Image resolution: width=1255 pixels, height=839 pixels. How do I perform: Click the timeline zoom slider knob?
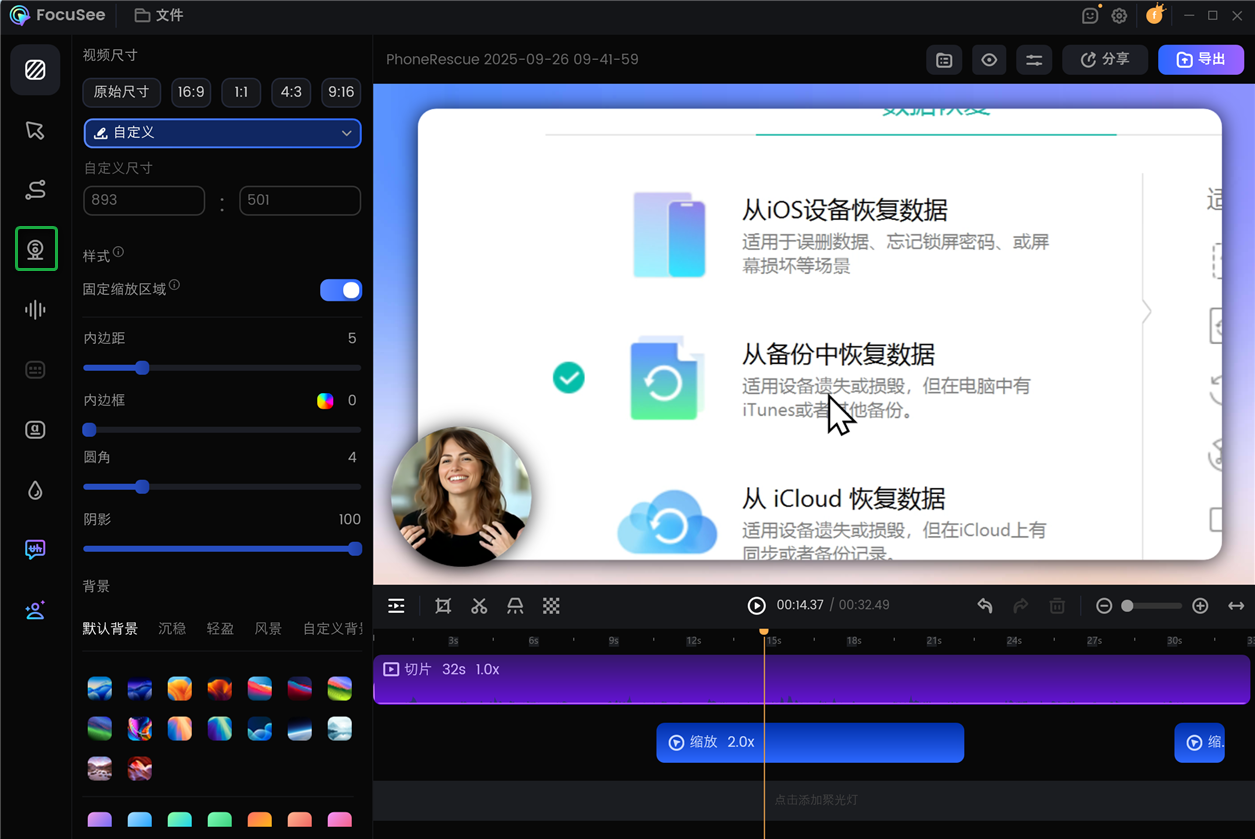[x=1127, y=606]
